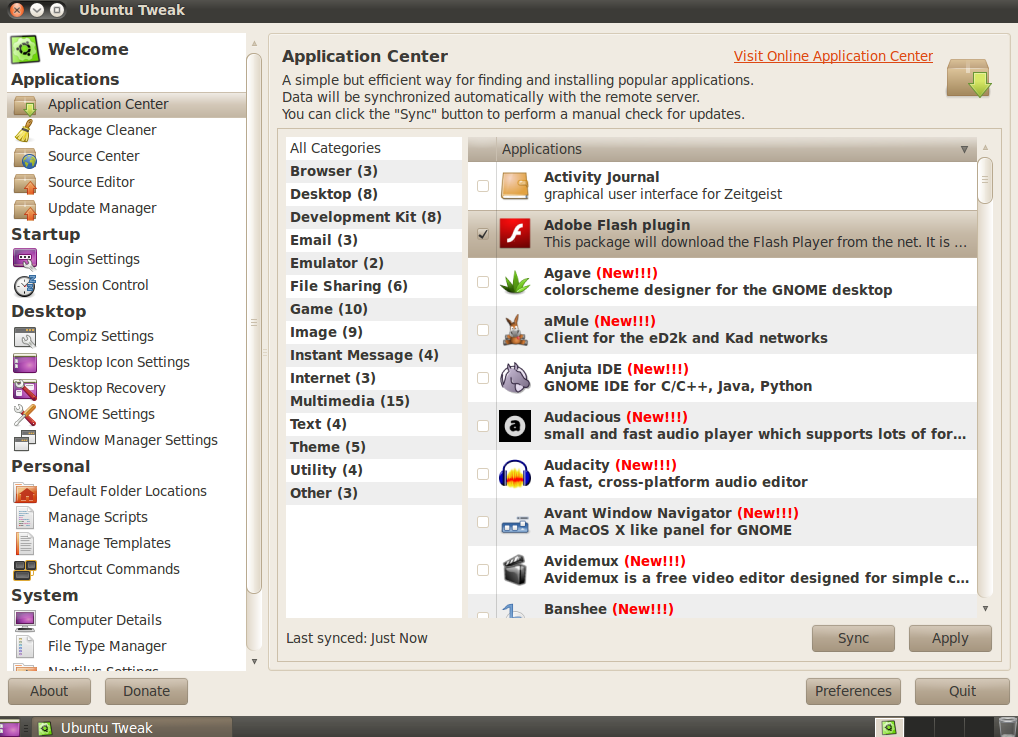1018x737 pixels.
Task: Click the sidebar scroll down arrow
Action: 254,661
